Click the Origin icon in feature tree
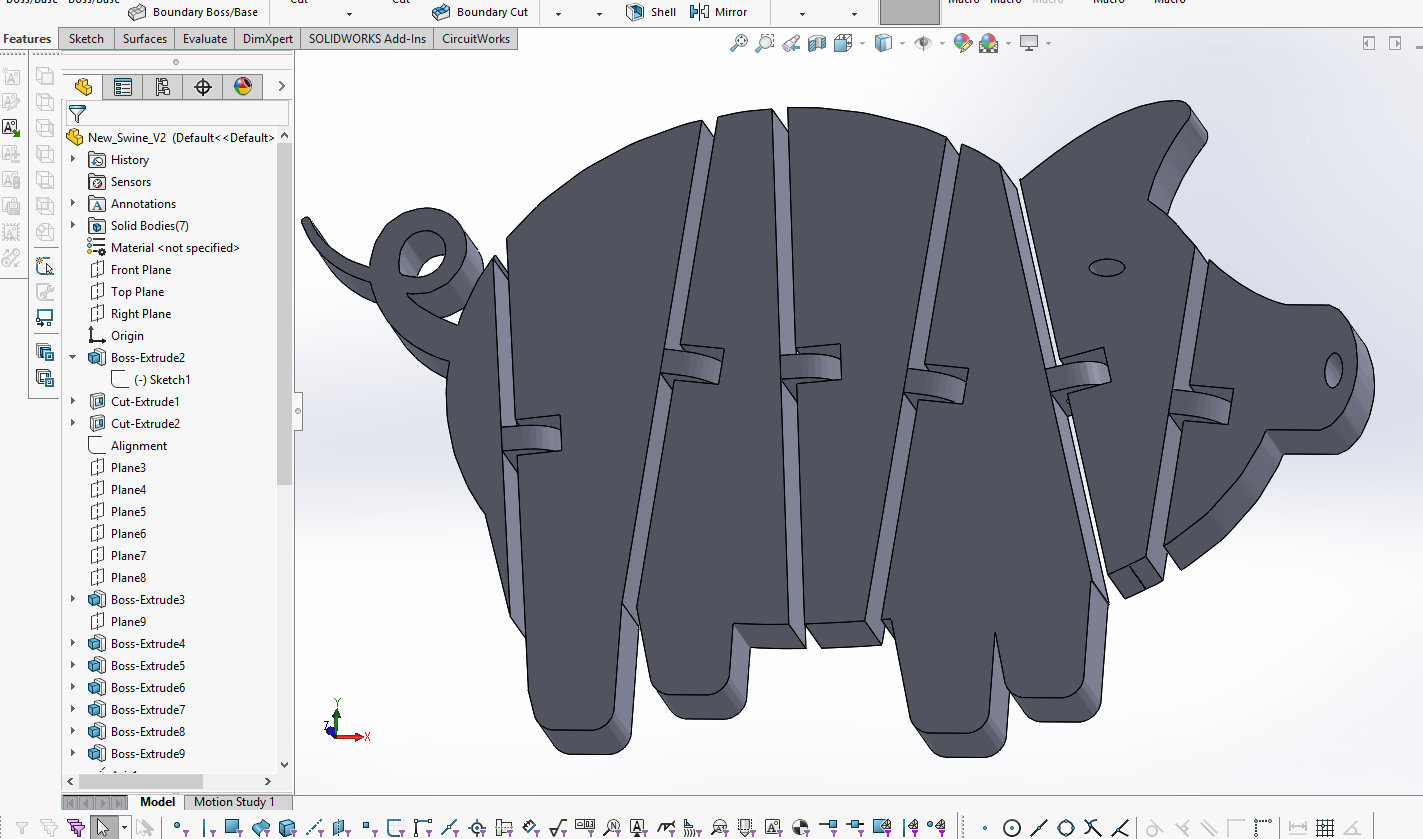This screenshot has width=1423, height=839. 97,336
